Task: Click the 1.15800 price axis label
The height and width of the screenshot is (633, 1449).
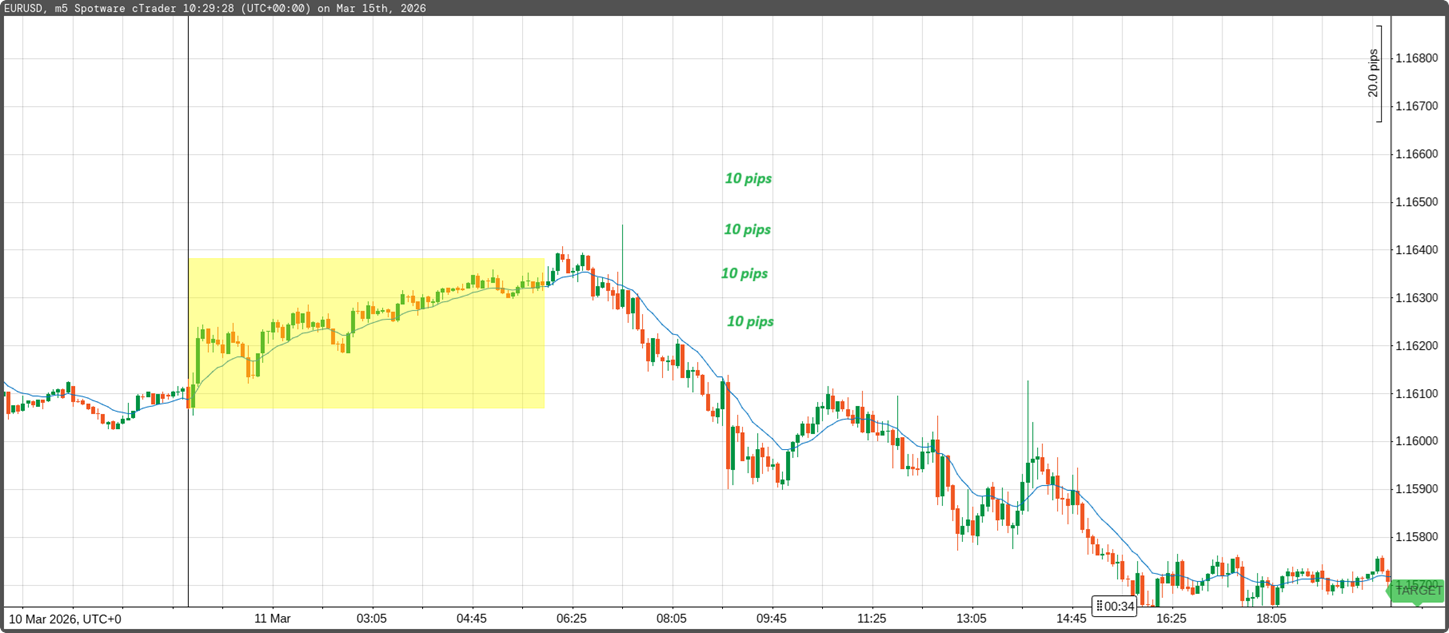Action: [x=1416, y=538]
